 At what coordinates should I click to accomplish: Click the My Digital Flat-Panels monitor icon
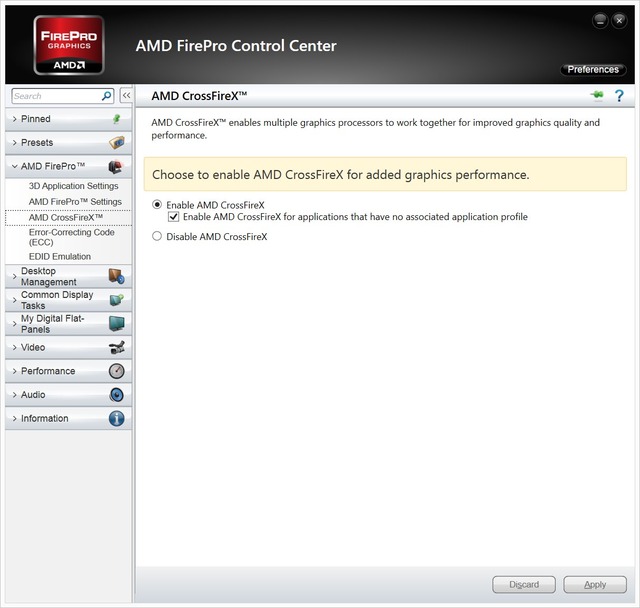point(117,324)
